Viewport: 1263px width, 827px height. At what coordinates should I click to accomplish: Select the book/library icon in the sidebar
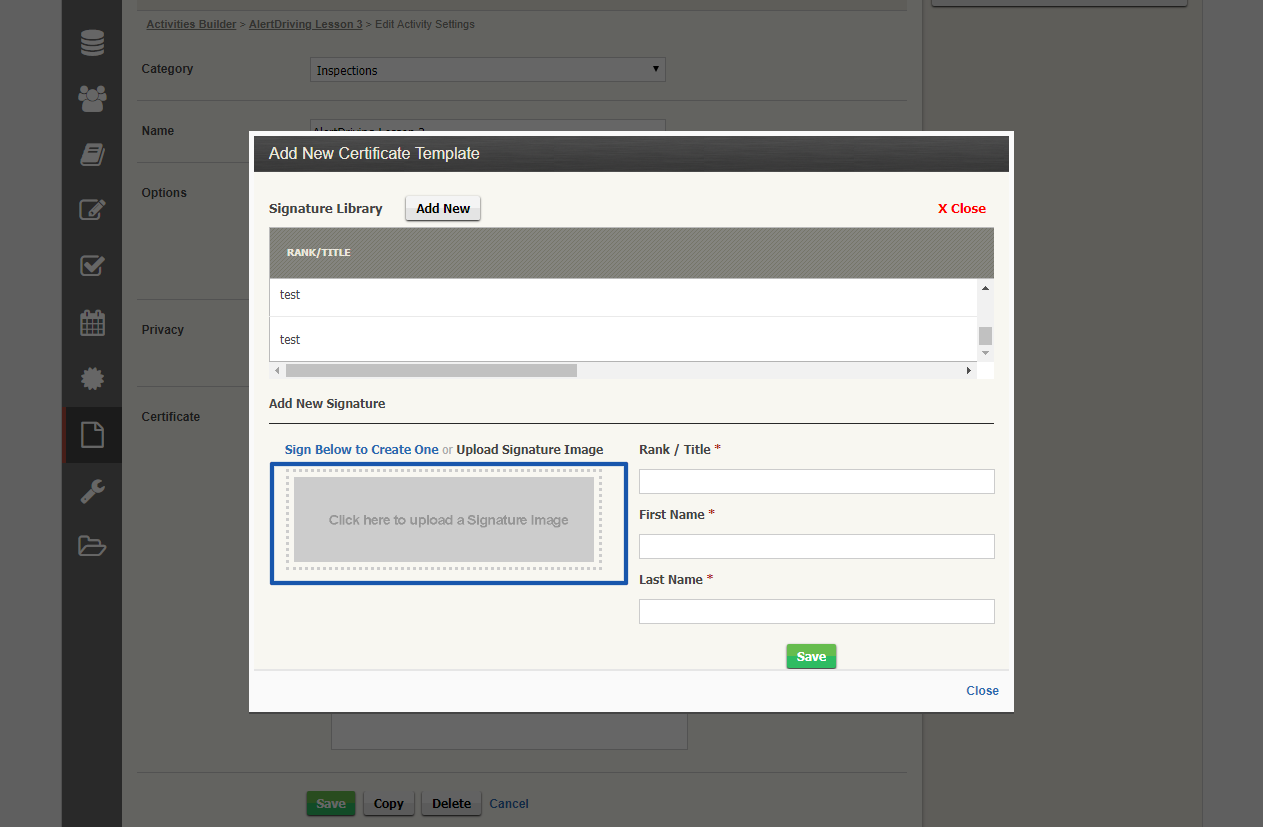coord(91,154)
